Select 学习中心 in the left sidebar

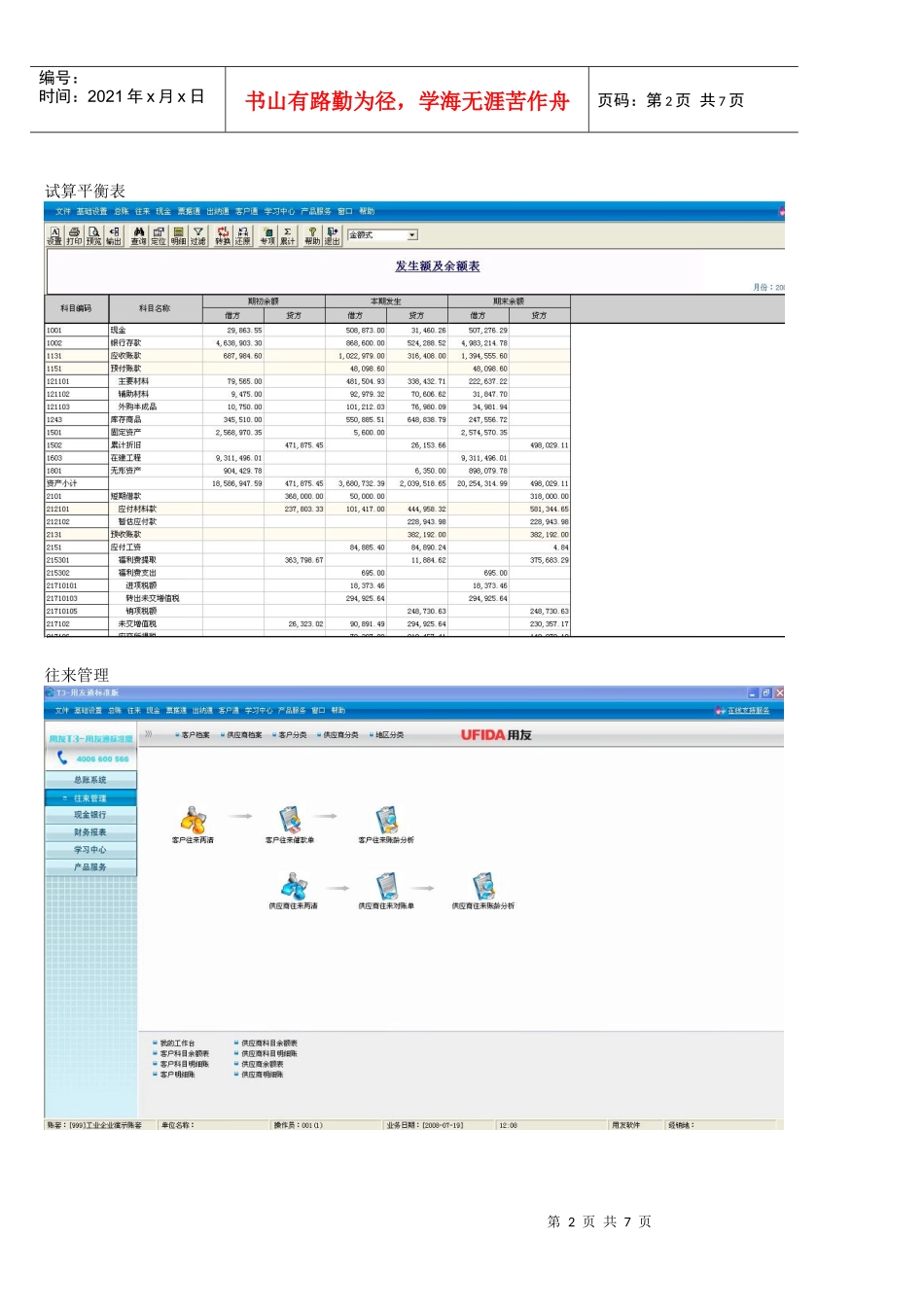click(x=90, y=850)
